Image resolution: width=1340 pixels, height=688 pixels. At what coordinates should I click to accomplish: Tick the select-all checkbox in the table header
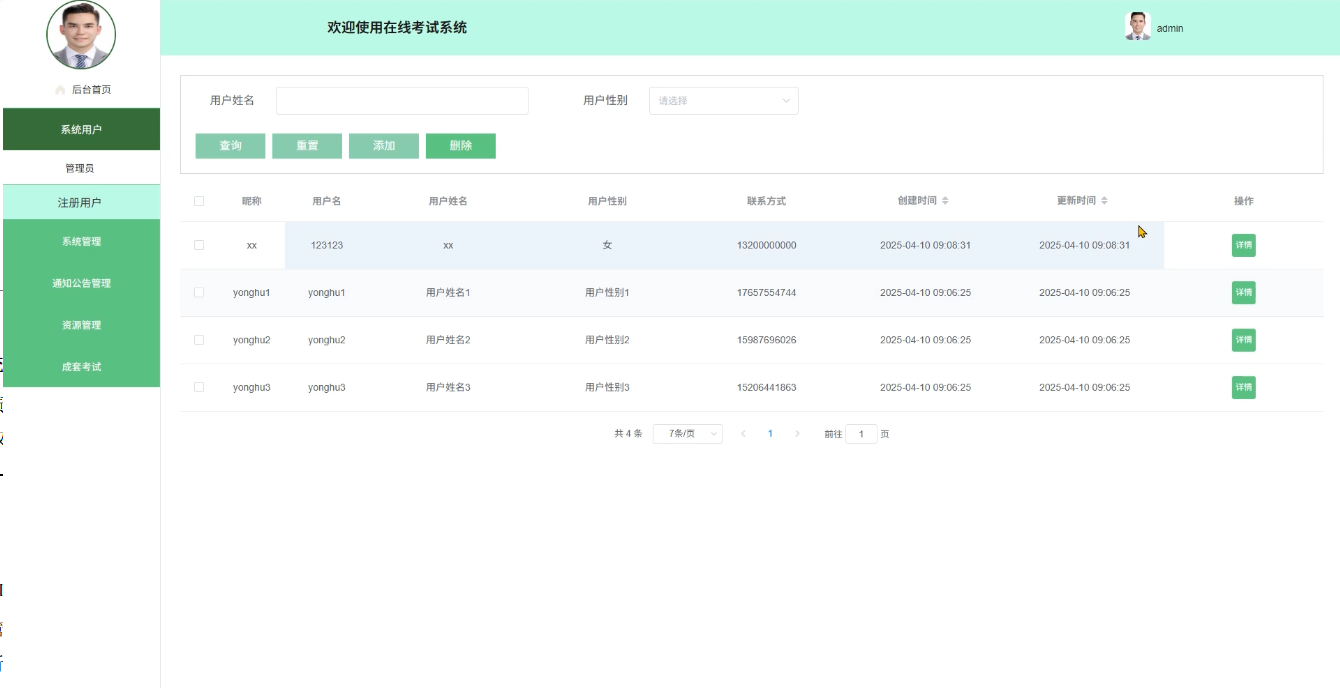click(199, 201)
